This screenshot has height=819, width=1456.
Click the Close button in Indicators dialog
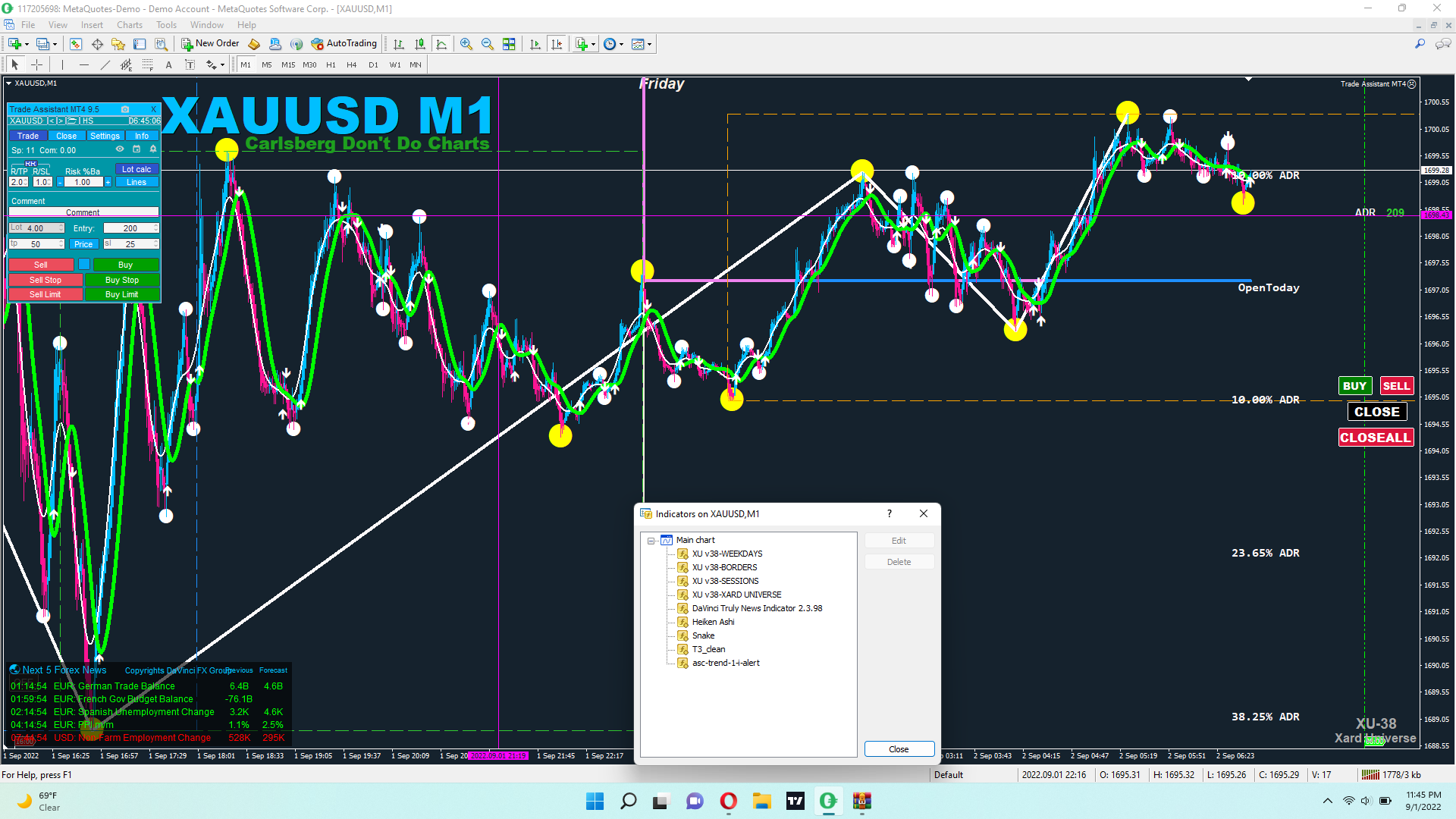click(899, 749)
